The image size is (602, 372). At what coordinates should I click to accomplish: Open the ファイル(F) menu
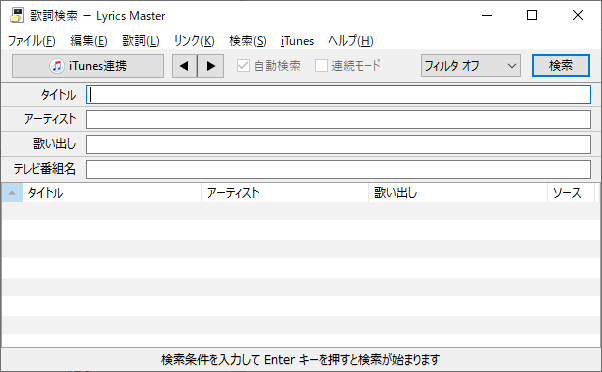pyautogui.click(x=32, y=41)
